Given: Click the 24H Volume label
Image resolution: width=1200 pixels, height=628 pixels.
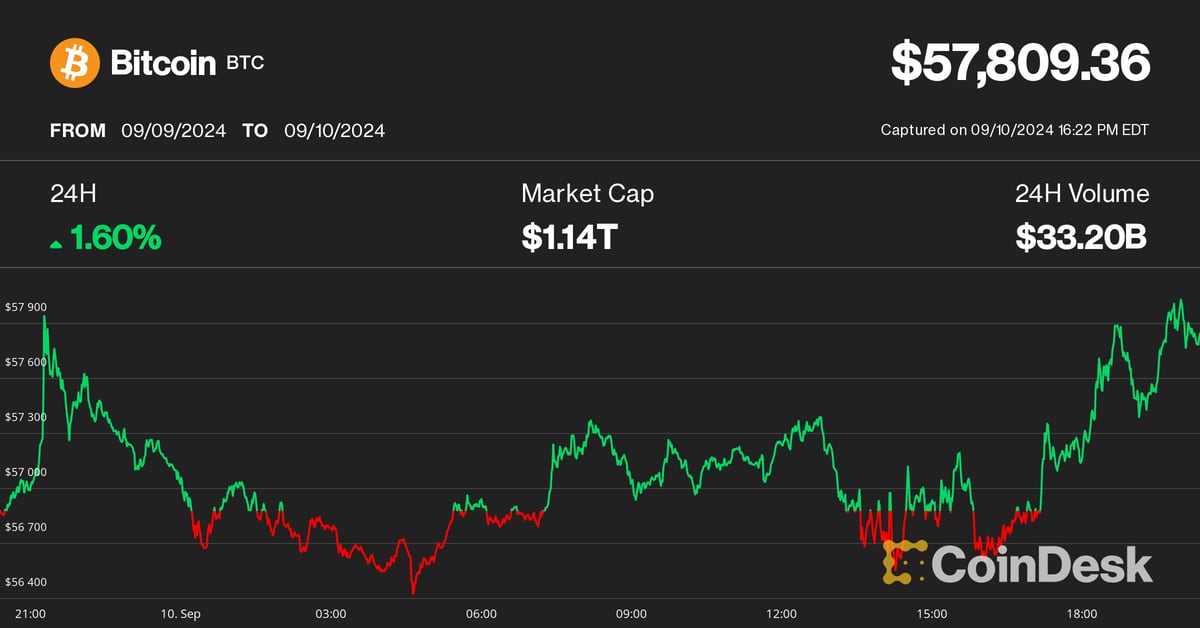Looking at the screenshot, I should [1082, 194].
